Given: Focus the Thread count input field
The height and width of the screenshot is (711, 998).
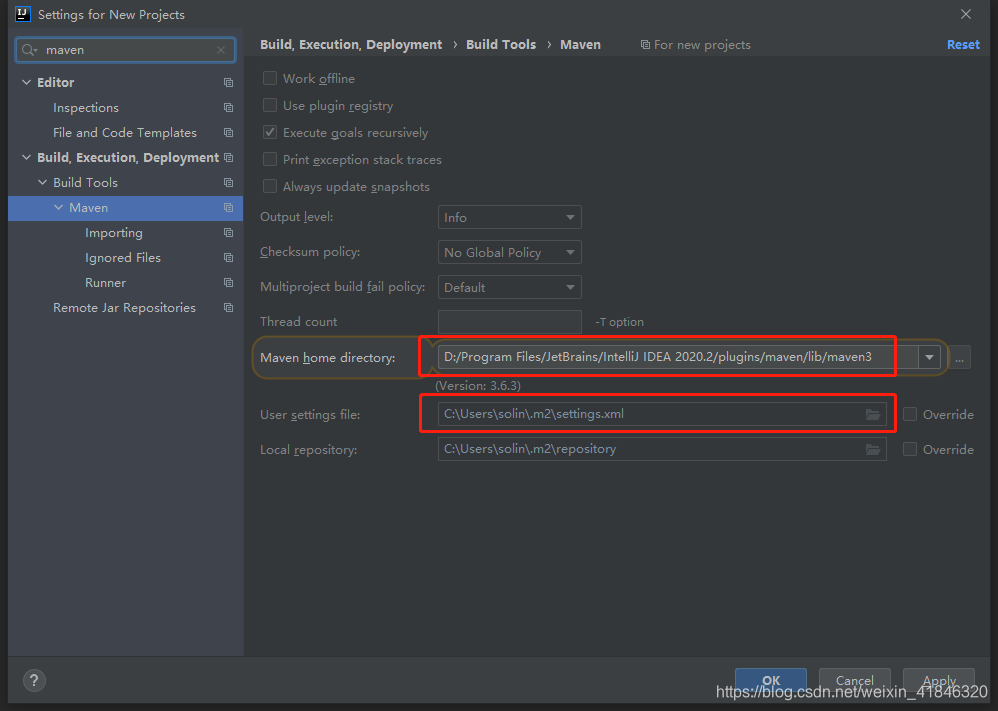Looking at the screenshot, I should point(509,322).
